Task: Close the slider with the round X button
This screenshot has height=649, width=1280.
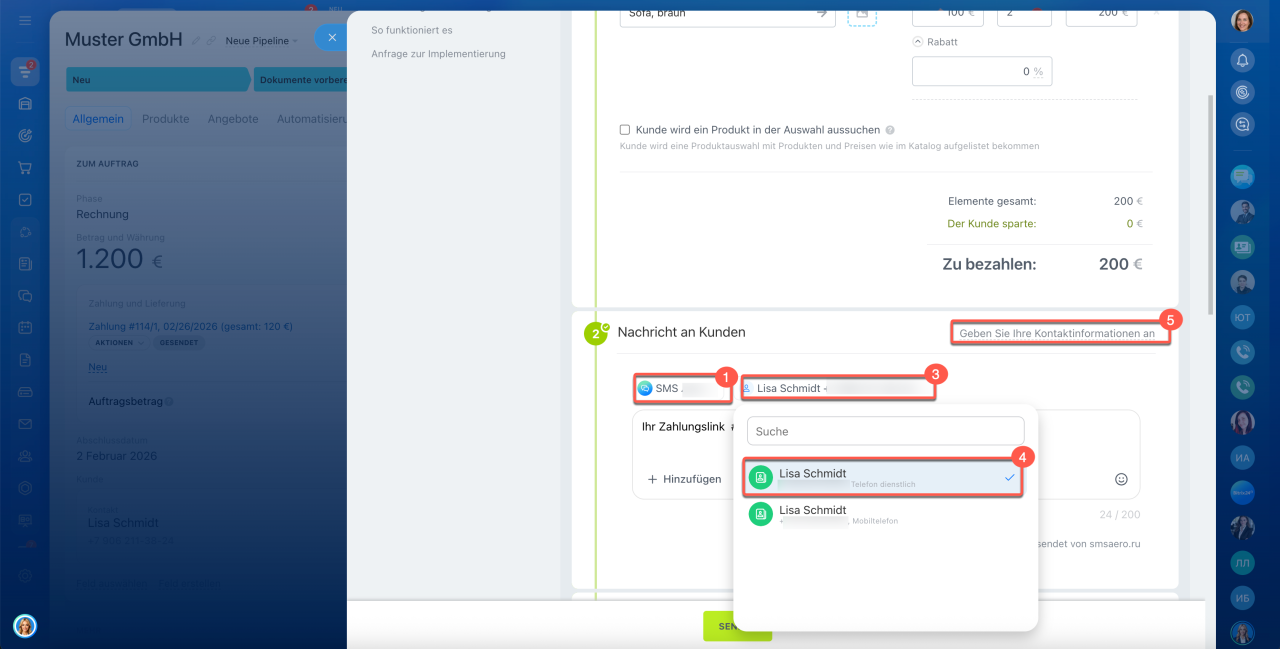Action: (x=330, y=38)
